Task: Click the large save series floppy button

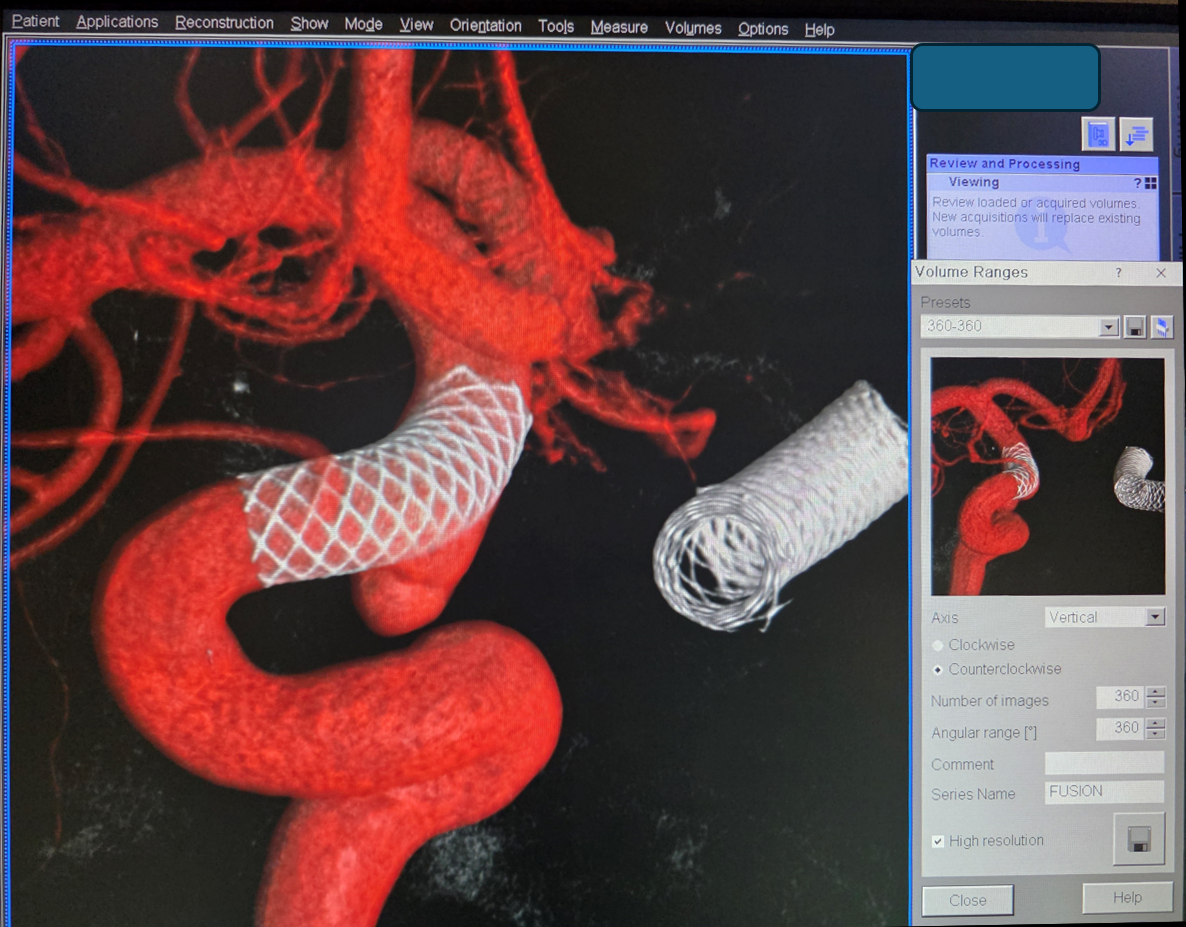Action: point(1139,839)
